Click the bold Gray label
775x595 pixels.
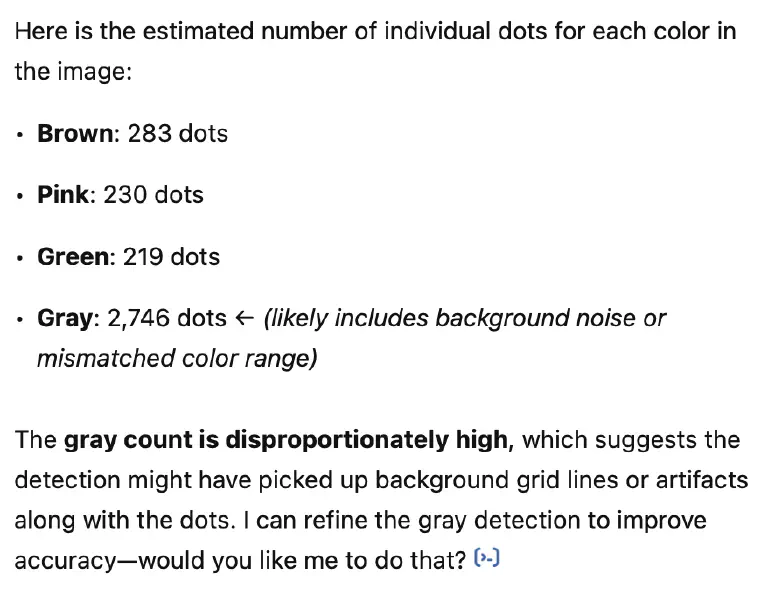[65, 318]
